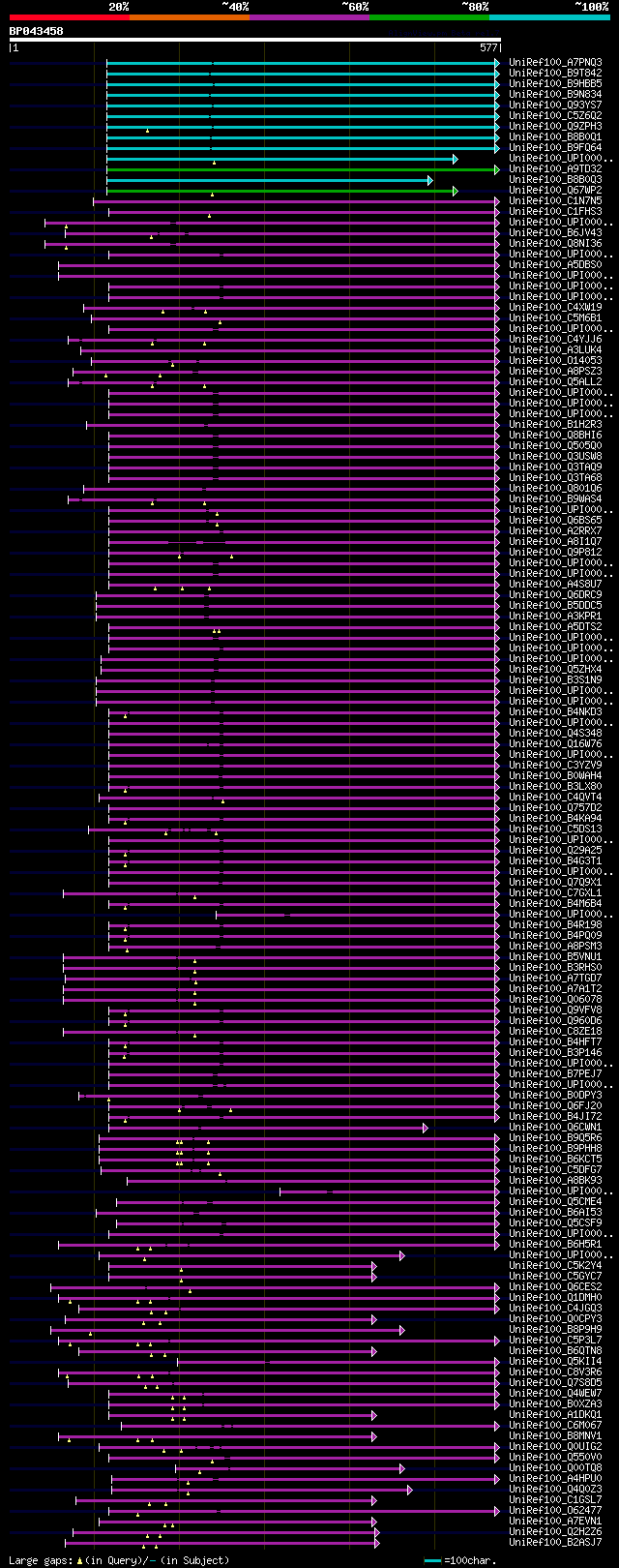The width and height of the screenshot is (619, 1568).
Task: Click the red 20% identity legend bar
Action: 70,17
